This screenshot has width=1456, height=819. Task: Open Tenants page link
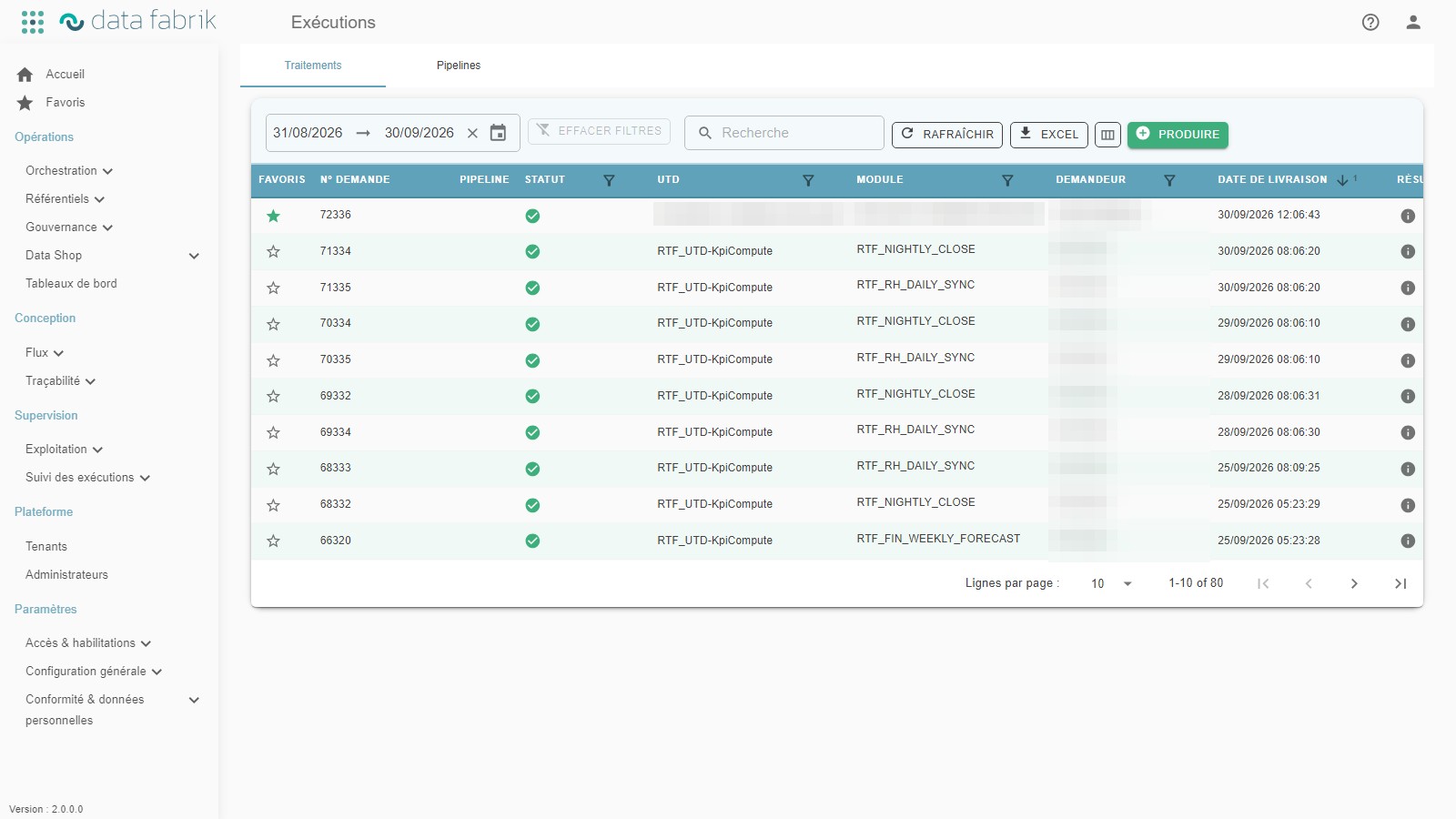46,547
